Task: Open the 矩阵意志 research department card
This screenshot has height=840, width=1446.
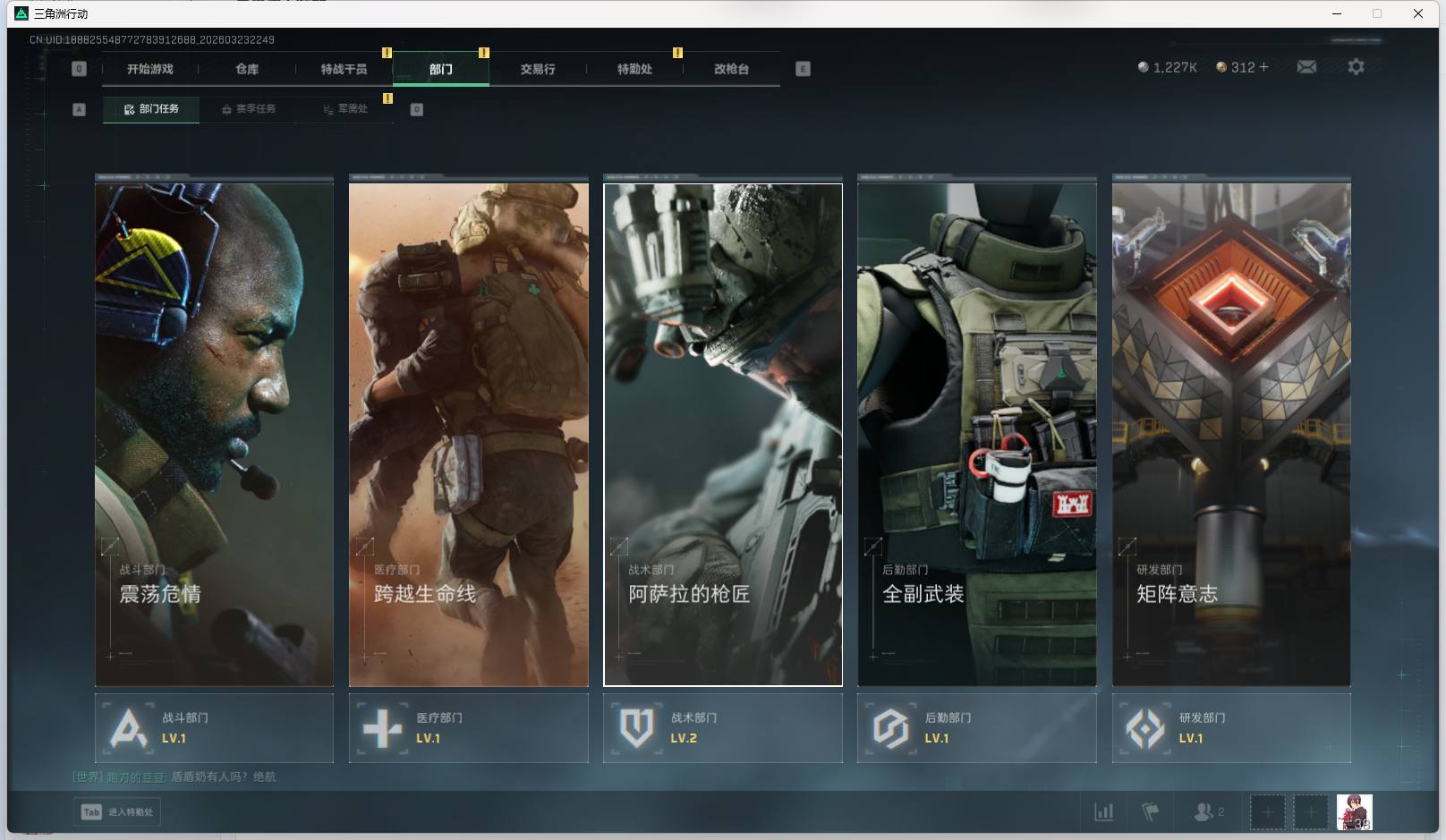Action: point(1231,435)
